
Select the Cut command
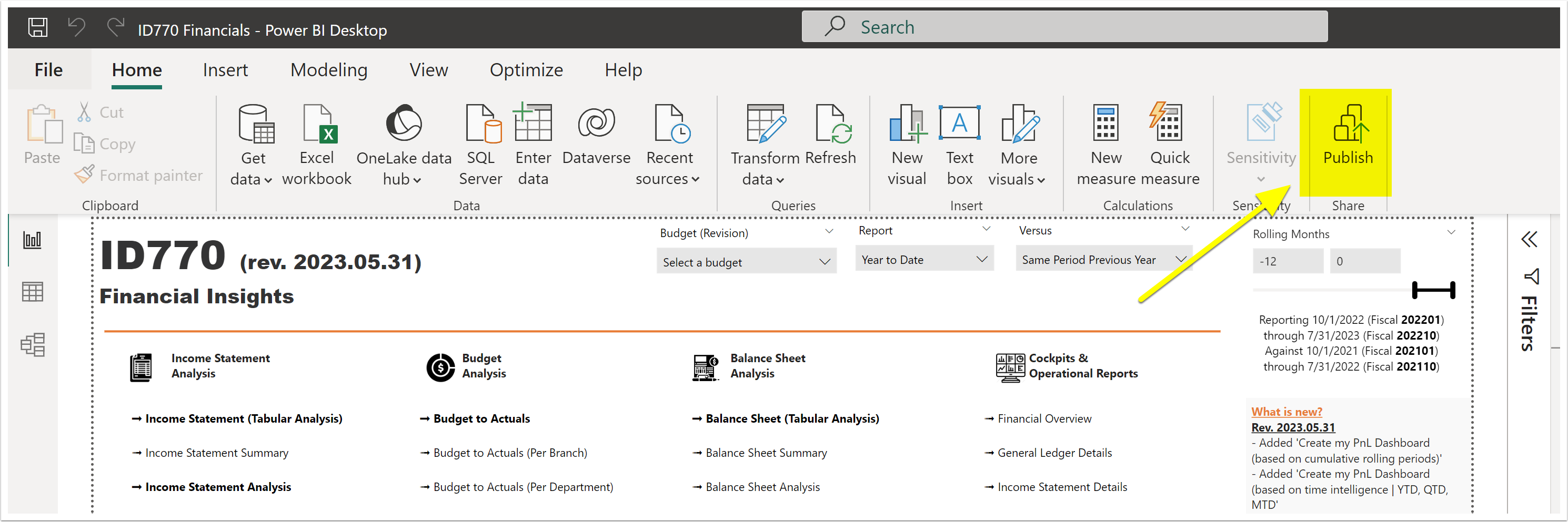101,112
